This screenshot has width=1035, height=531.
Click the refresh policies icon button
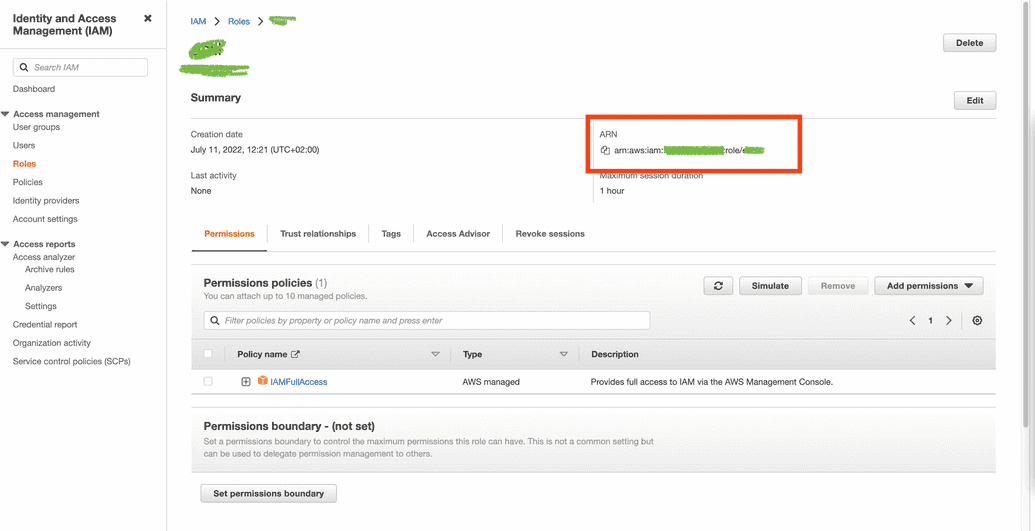coord(718,286)
